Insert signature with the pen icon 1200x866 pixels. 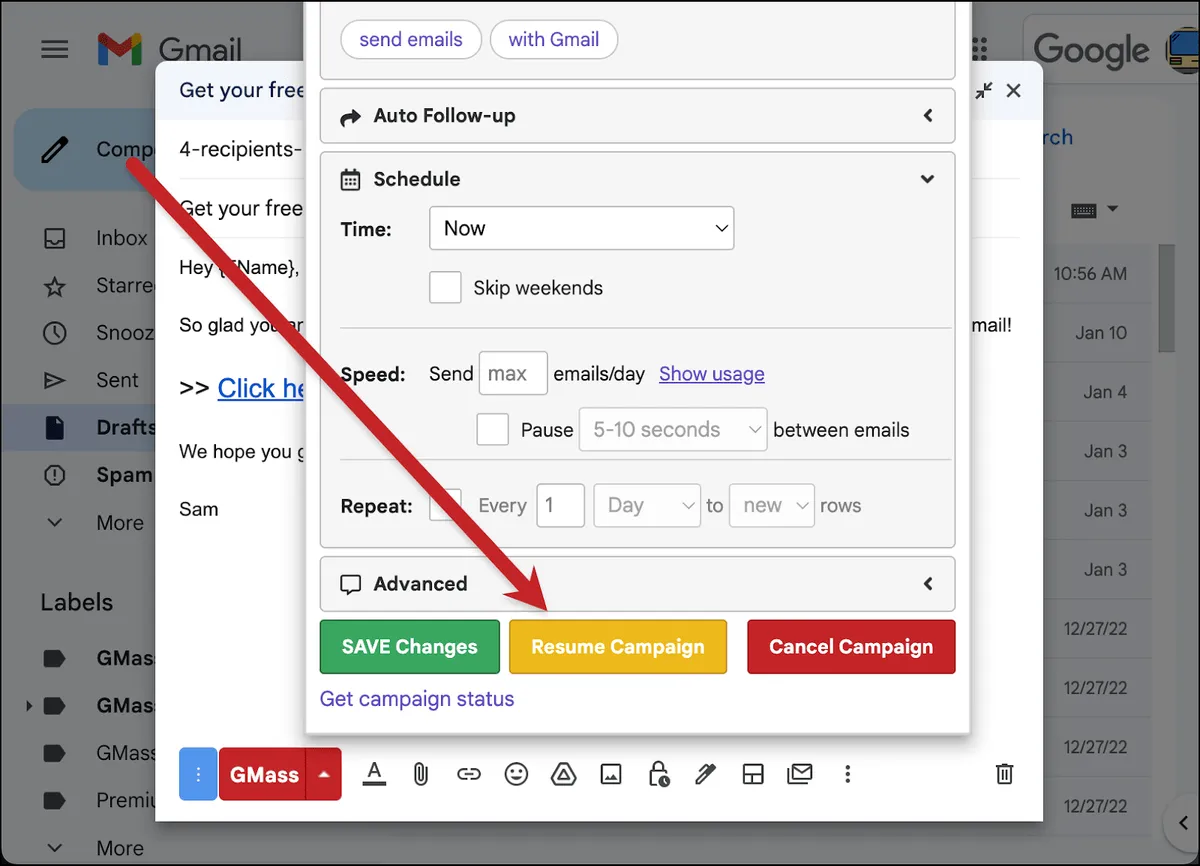point(706,773)
